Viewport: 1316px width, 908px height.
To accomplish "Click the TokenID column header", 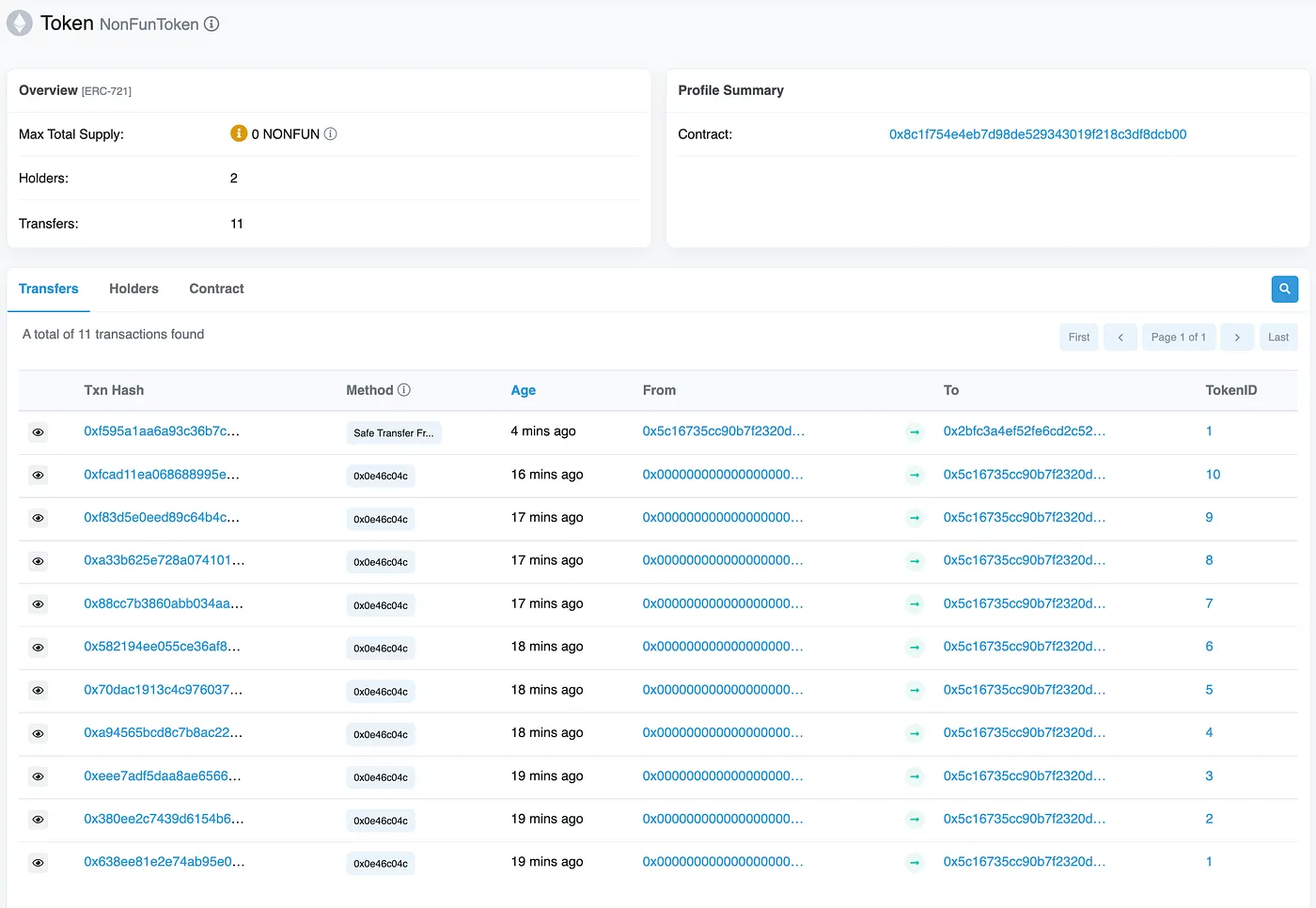I will click(x=1231, y=390).
